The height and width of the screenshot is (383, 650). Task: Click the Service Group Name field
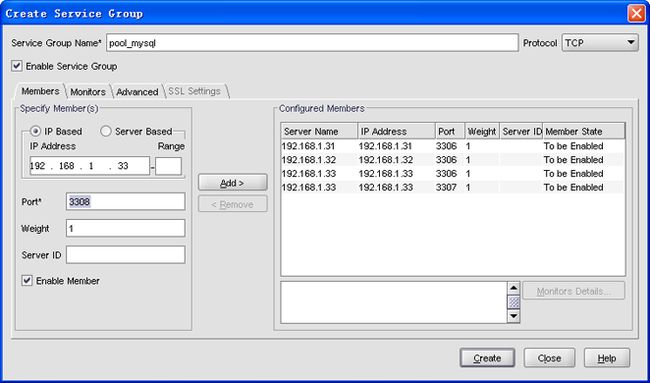(312, 43)
